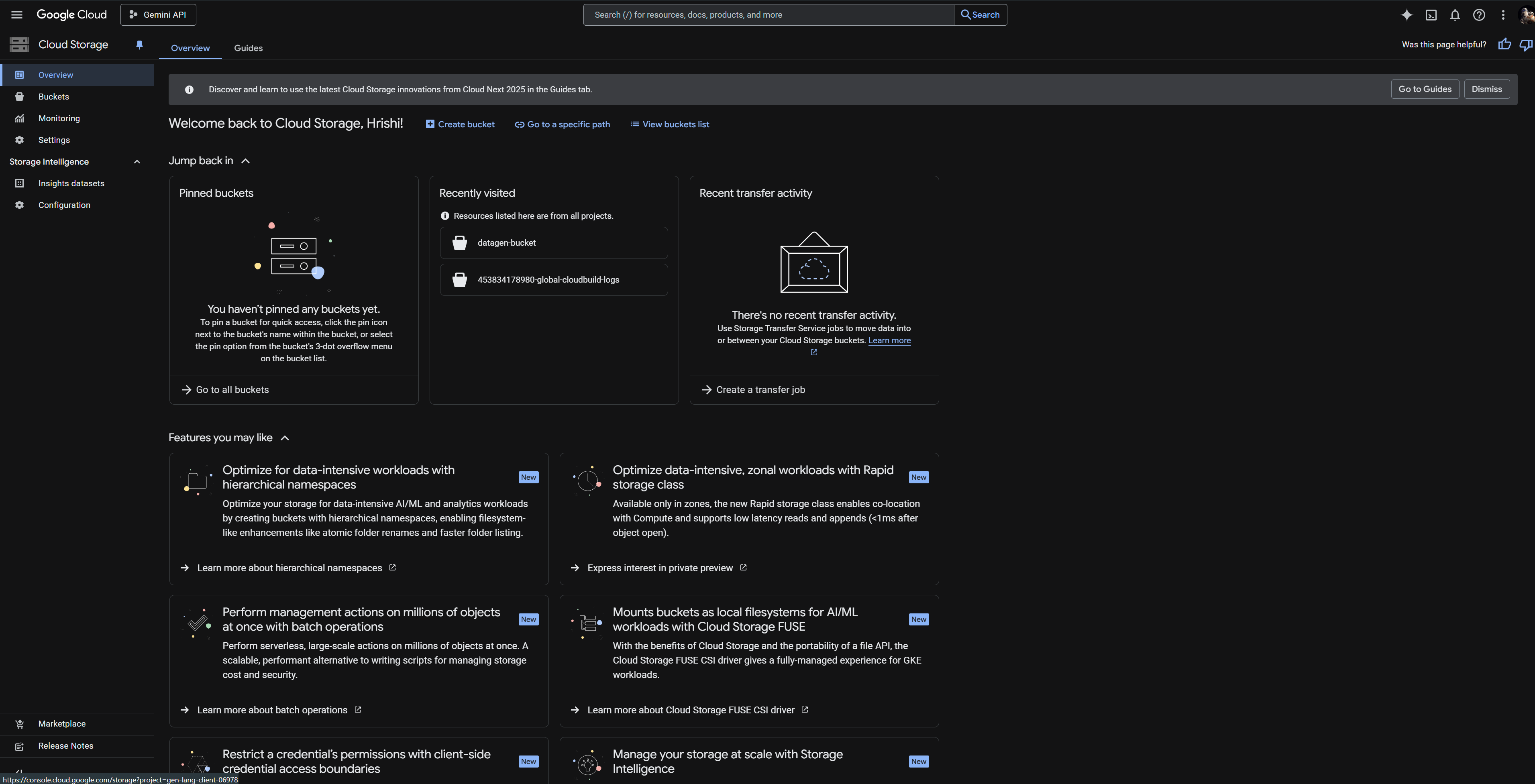Unpin Cloud Storage with the pin icon

(139, 45)
